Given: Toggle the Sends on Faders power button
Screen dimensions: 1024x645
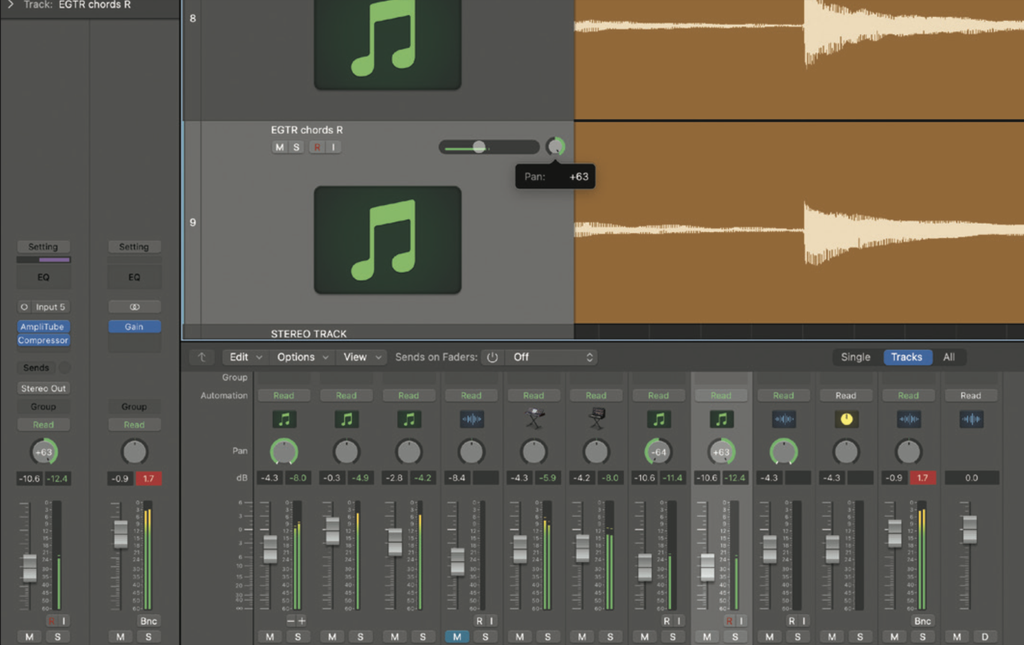Looking at the screenshot, I should (492, 357).
